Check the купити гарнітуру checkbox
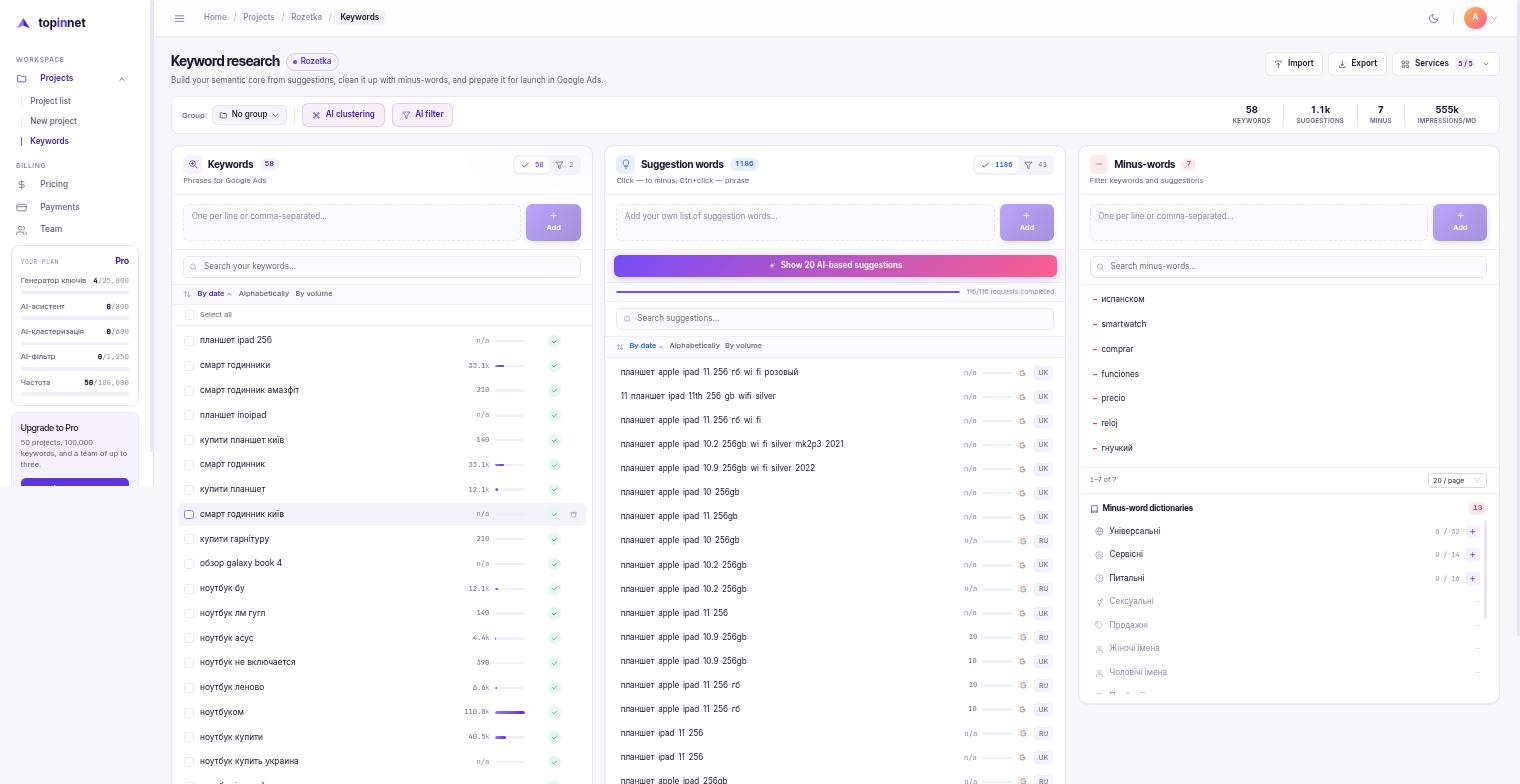The width and height of the screenshot is (1520, 784). (x=189, y=539)
